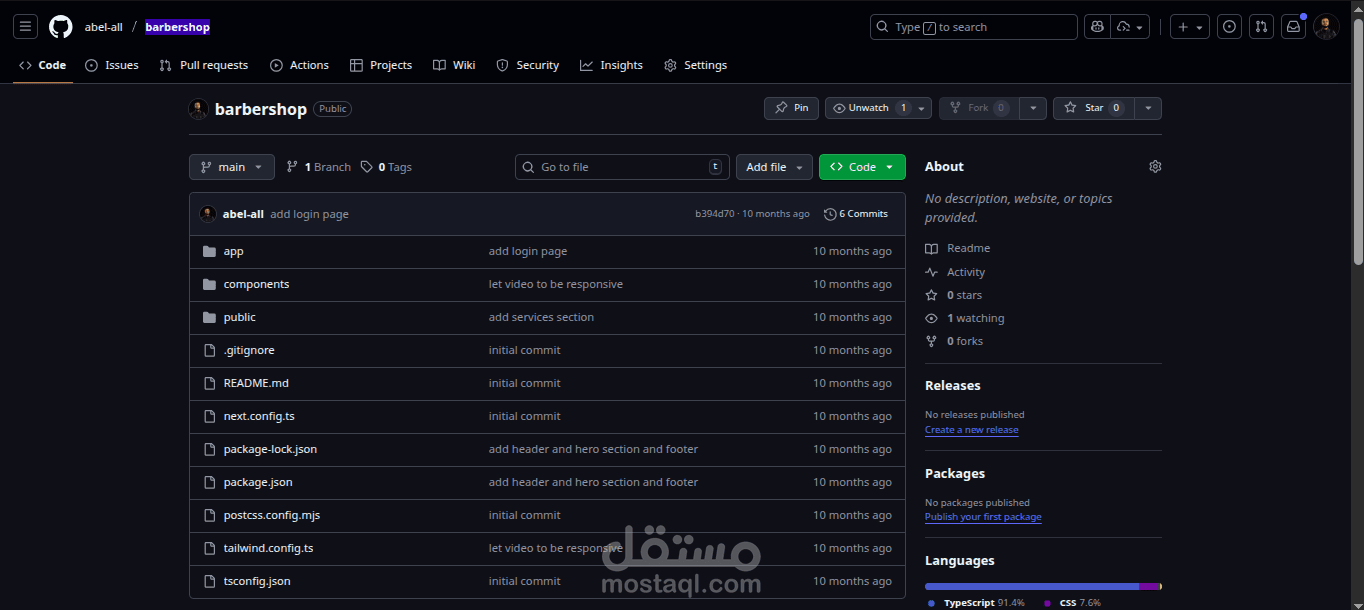The height and width of the screenshot is (610, 1364).
Task: Open the hamburger navigation menu
Action: click(x=26, y=27)
